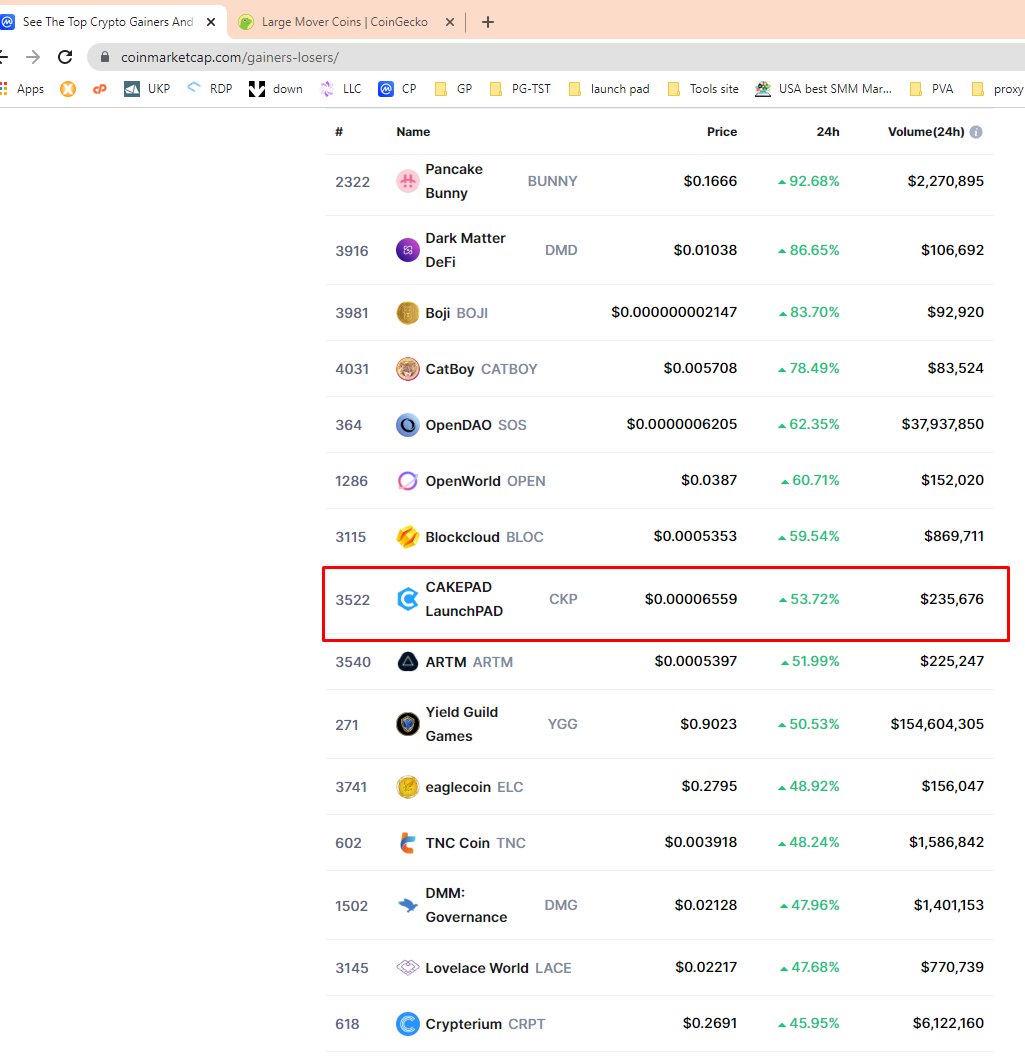The height and width of the screenshot is (1063, 1025).
Task: Expand the GP bookmark folder
Action: point(453,89)
